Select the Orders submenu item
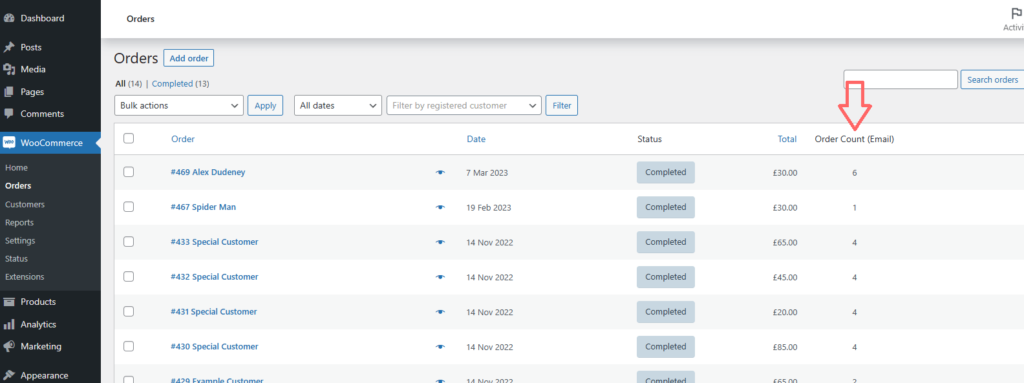The image size is (1024, 383). tap(18, 186)
